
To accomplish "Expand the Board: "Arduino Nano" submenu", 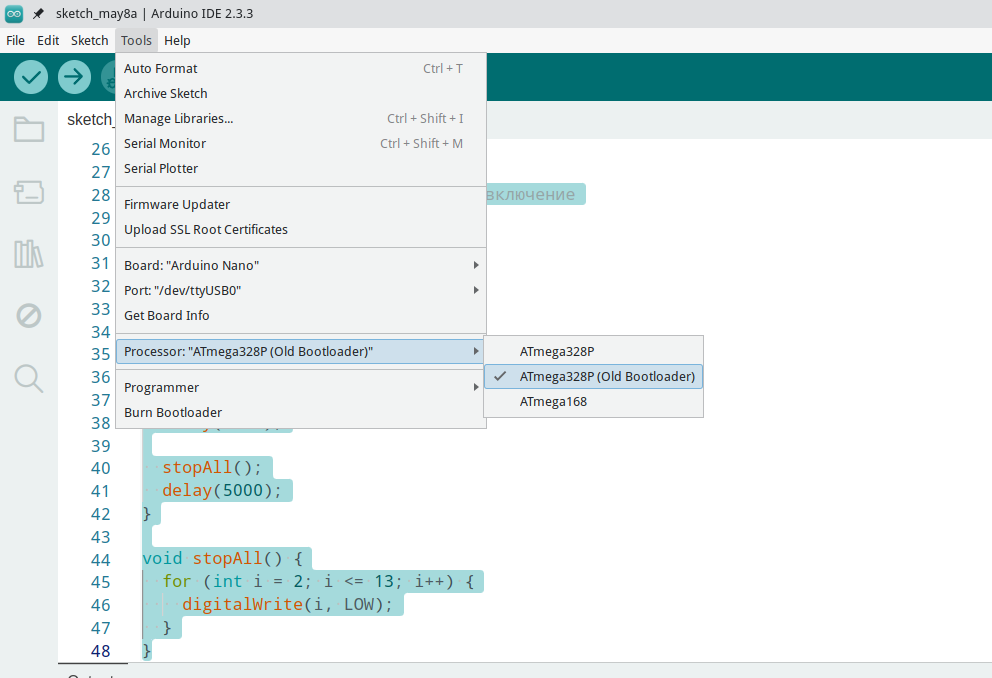I will point(301,266).
